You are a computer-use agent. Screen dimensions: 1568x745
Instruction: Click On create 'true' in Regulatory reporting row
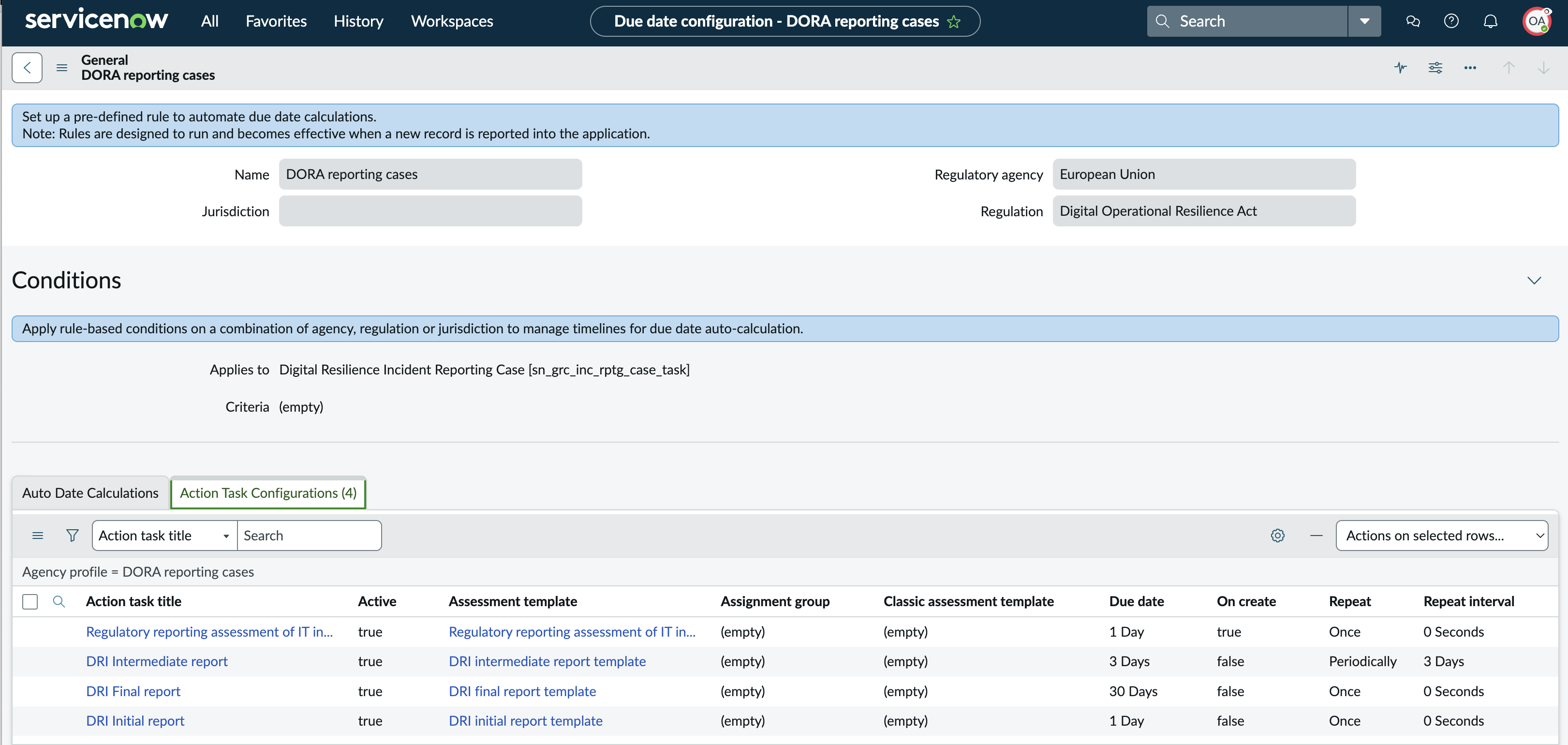(1229, 632)
